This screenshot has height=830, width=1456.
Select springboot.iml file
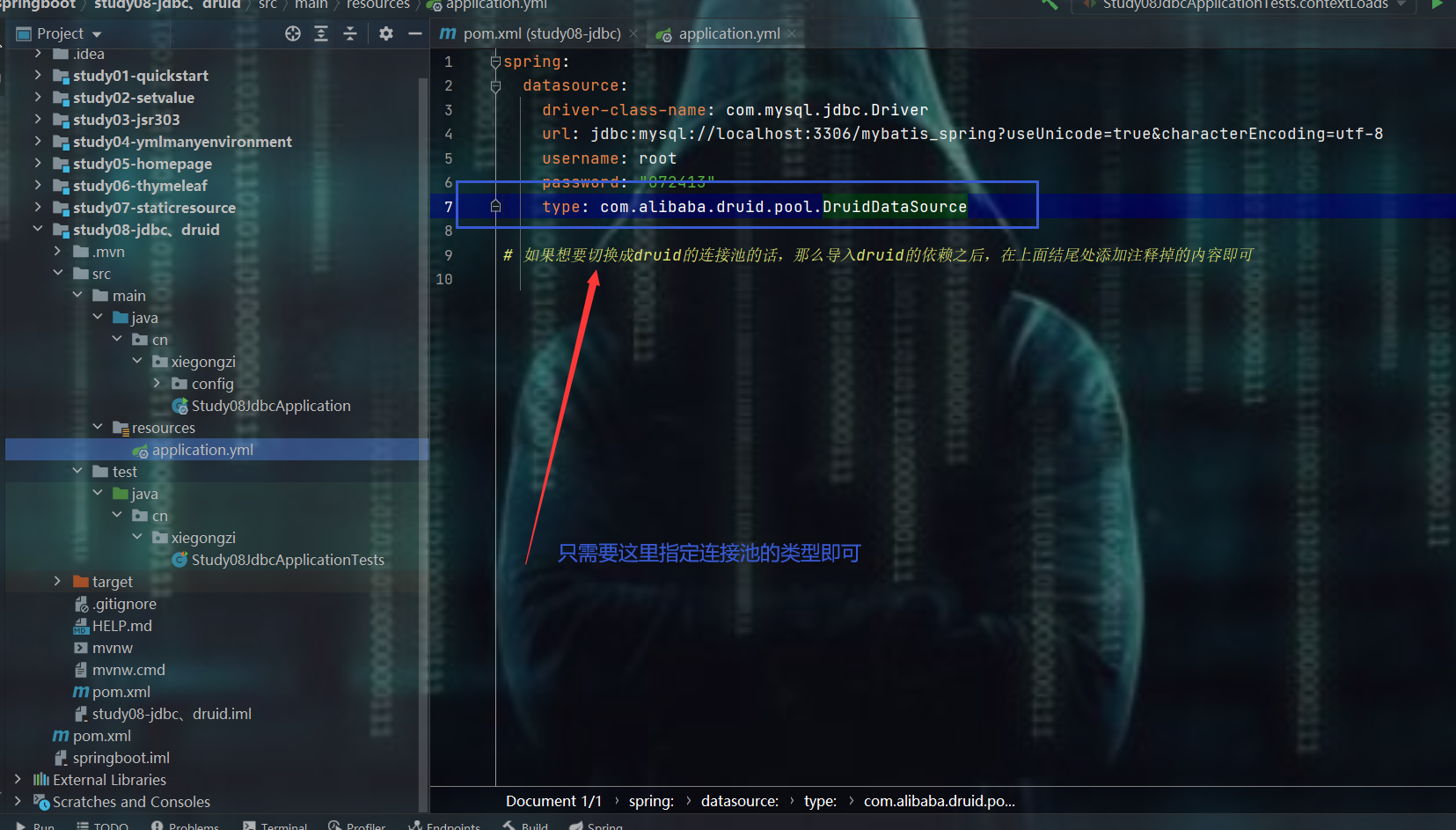click(x=121, y=758)
